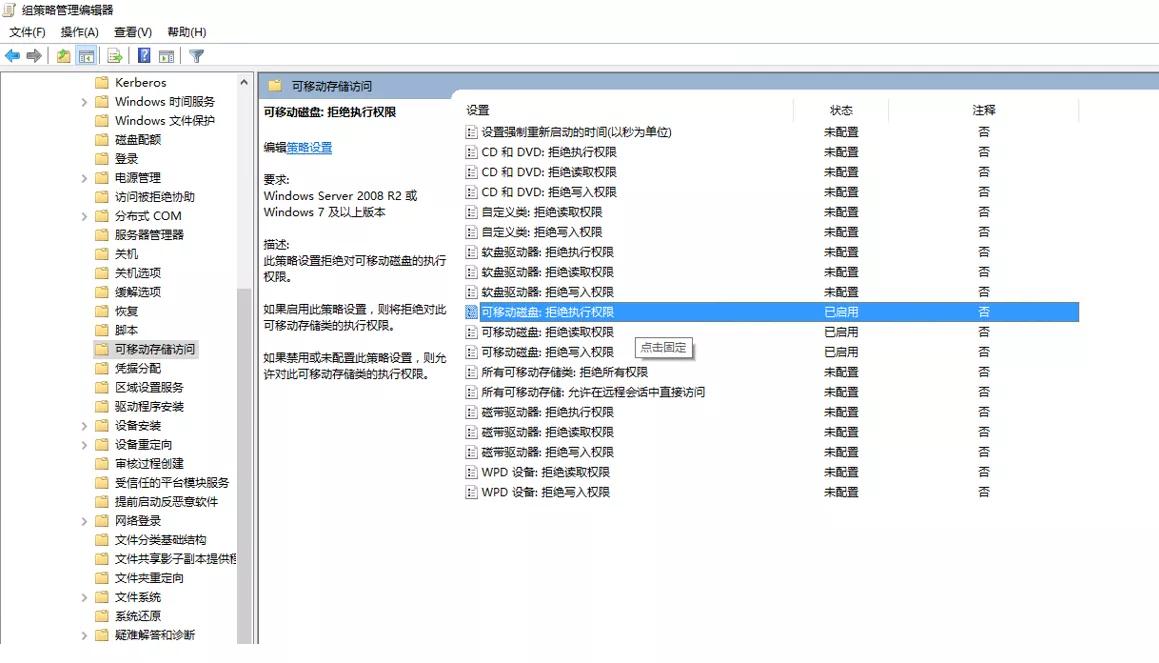Expand the 设备安装 node
The height and width of the screenshot is (663, 1159).
84,425
